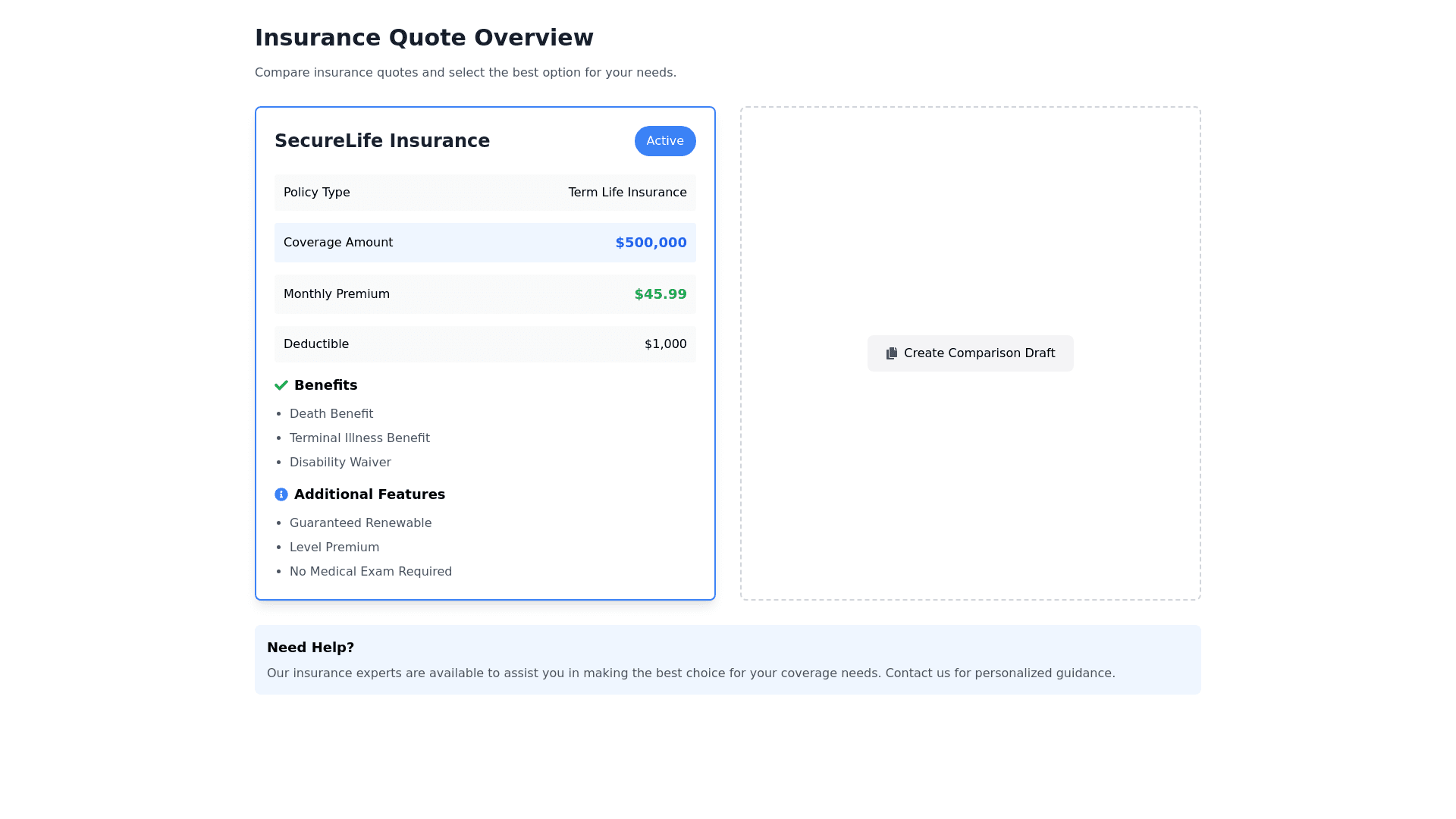
Task: Click the $45.99 monthly premium value
Action: point(660,294)
